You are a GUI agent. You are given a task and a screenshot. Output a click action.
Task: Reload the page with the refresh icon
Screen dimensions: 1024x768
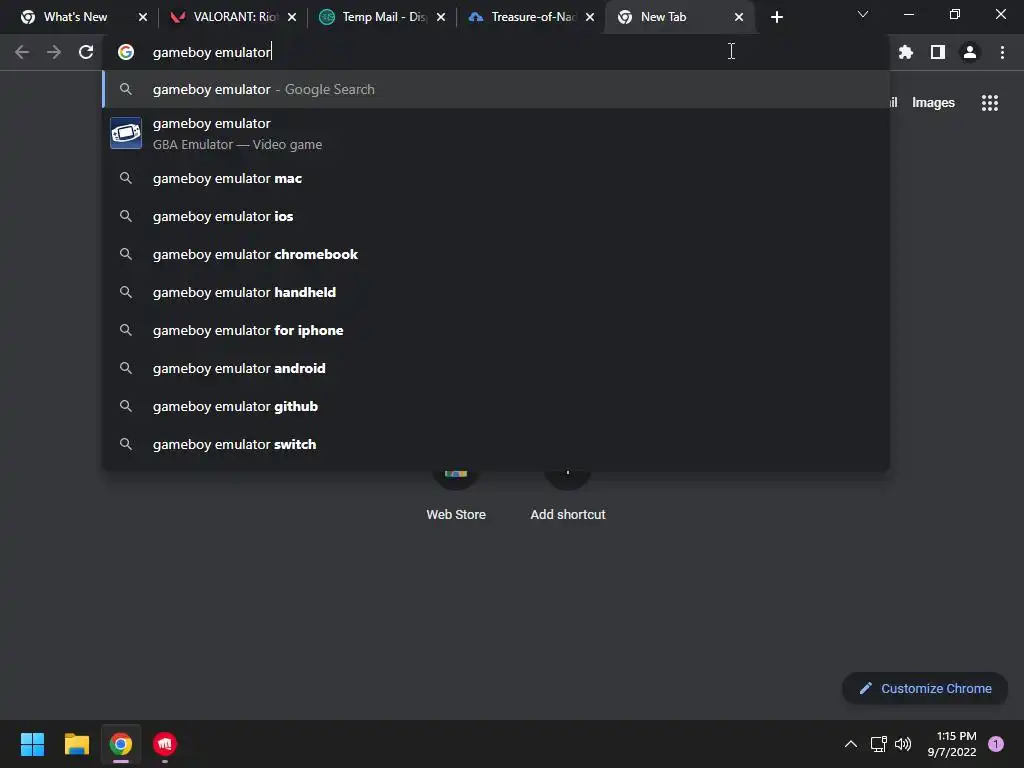tap(86, 52)
